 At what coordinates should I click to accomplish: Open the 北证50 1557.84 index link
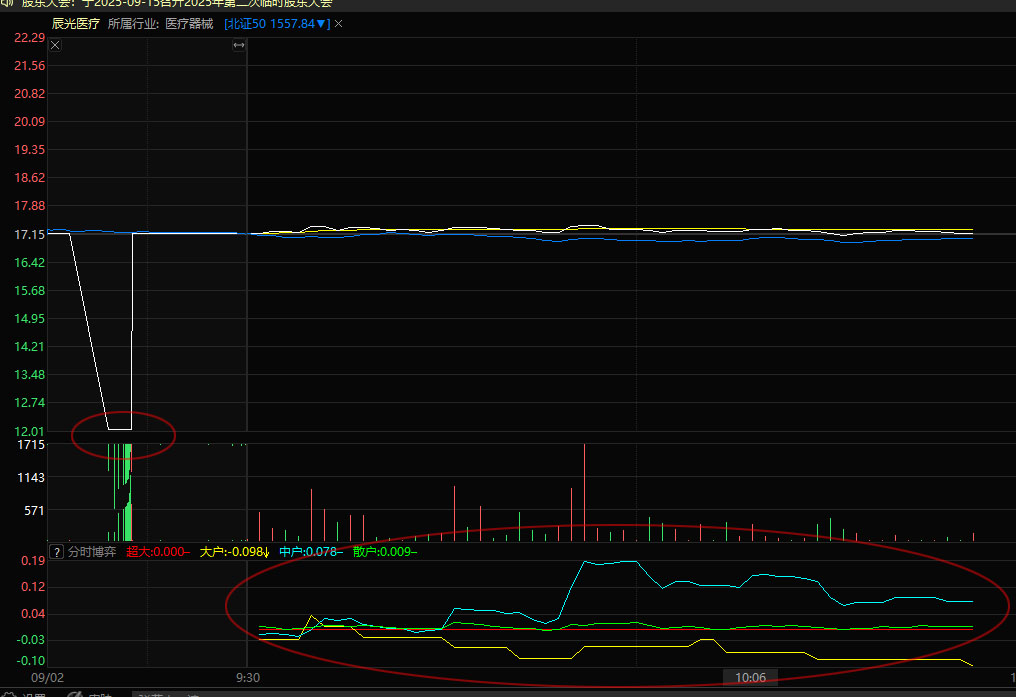pos(277,24)
